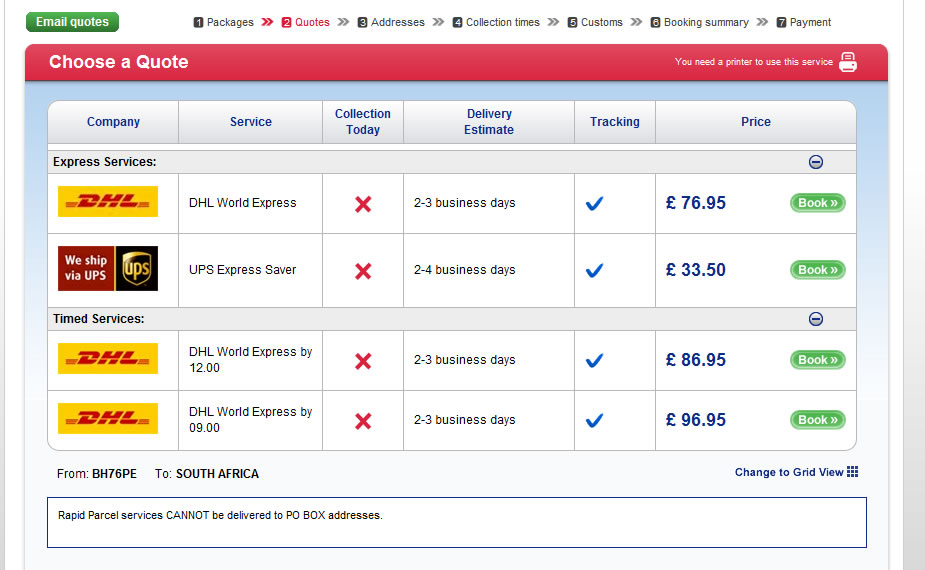Switch via the Change to Grid View link
Viewport: 925px width, 570px height.
[789, 472]
